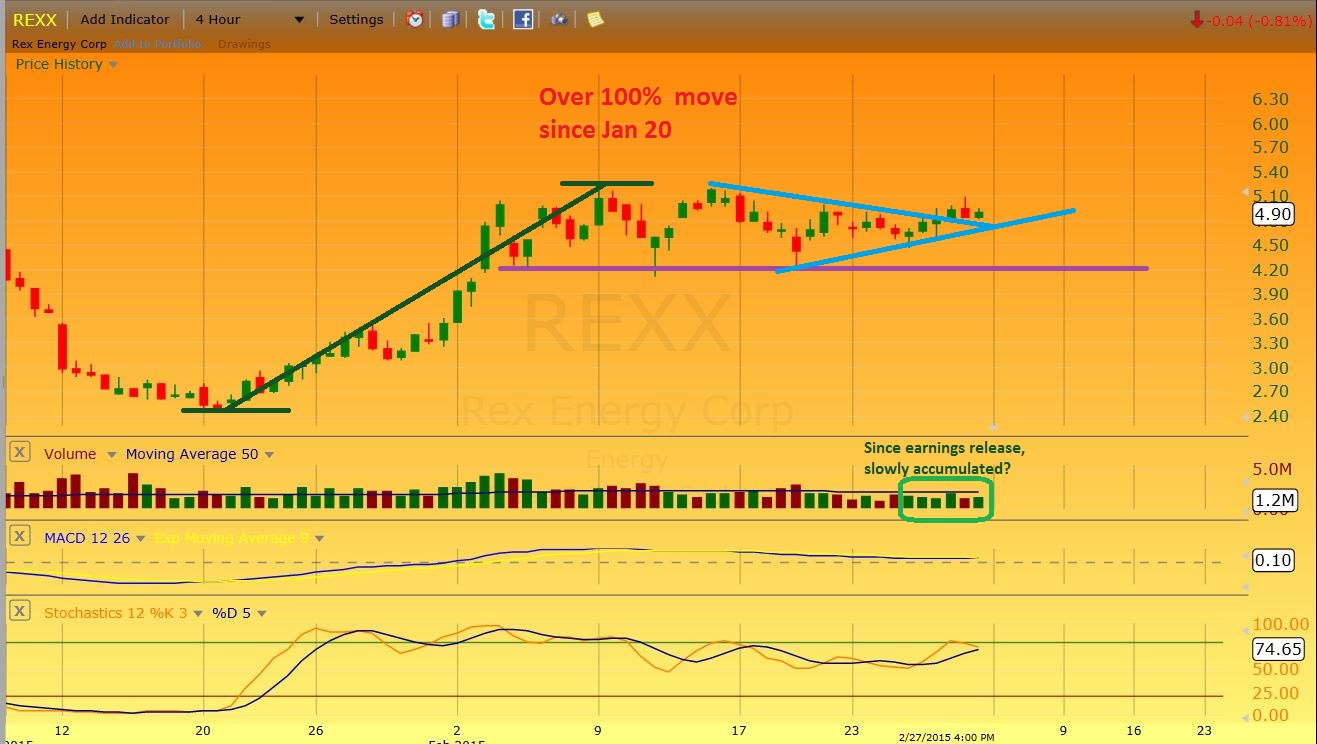Click the Exp Moving Average 9 label
1317x744 pixels.
tap(230, 538)
